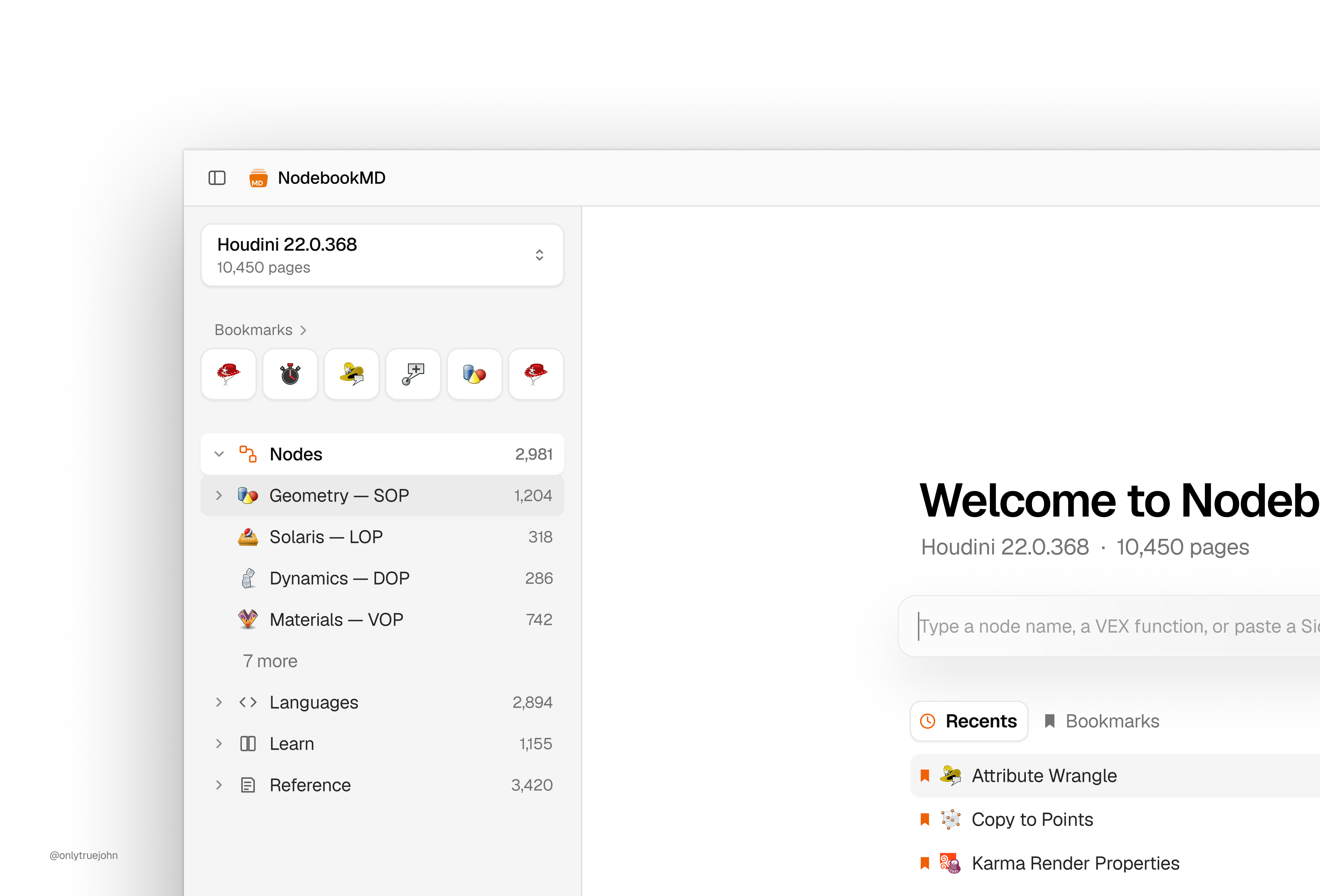The height and width of the screenshot is (896, 1320).
Task: Open the Attribute Wrangle recent item
Action: 1115,776
